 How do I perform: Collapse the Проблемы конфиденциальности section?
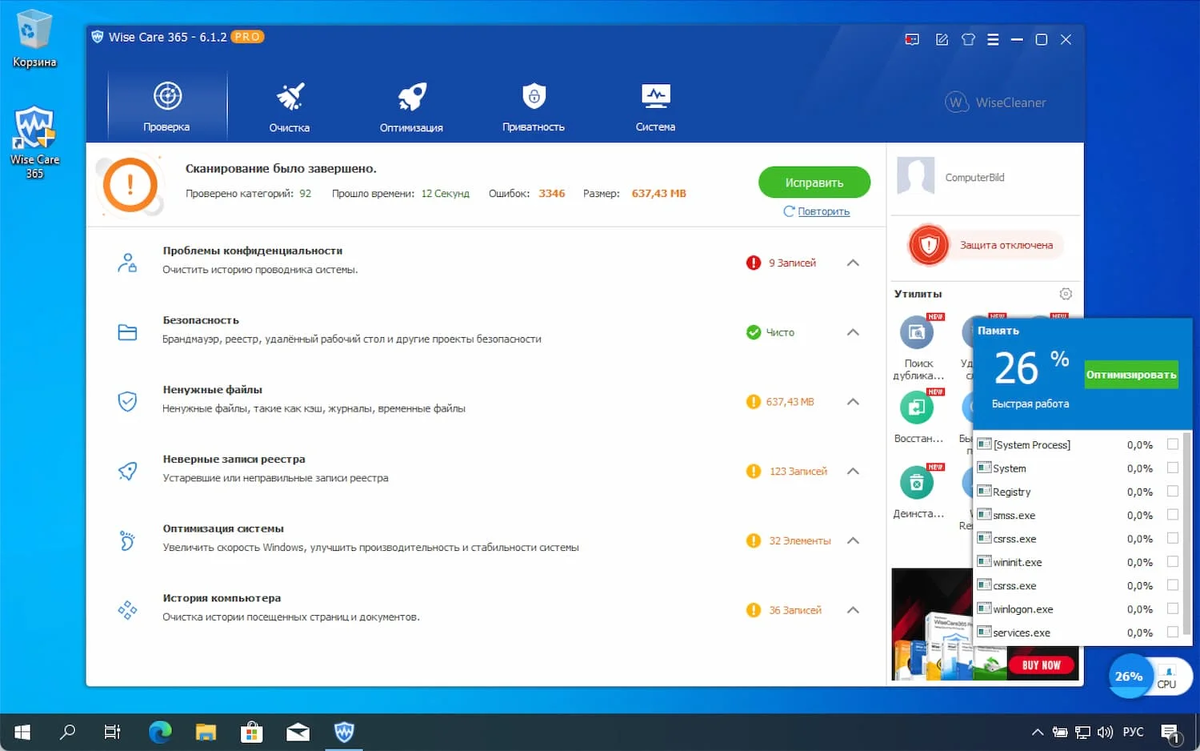(853, 263)
